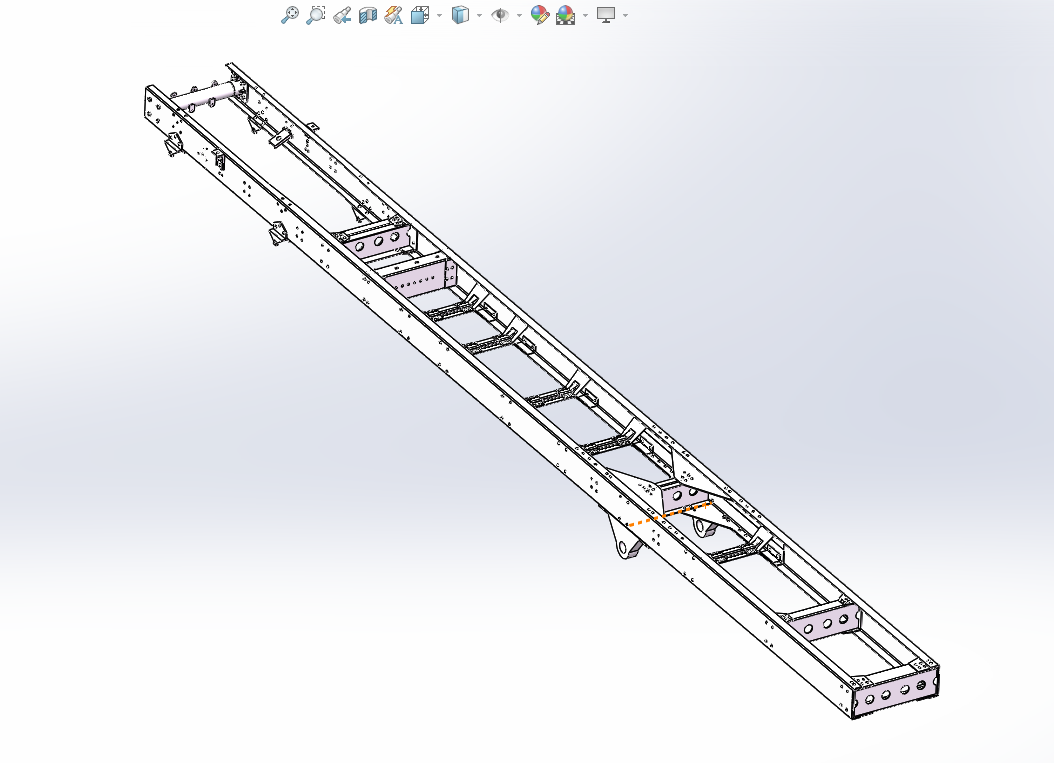Expand the View Settings dropdown arrow
The height and width of the screenshot is (763, 1054).
pos(626,15)
